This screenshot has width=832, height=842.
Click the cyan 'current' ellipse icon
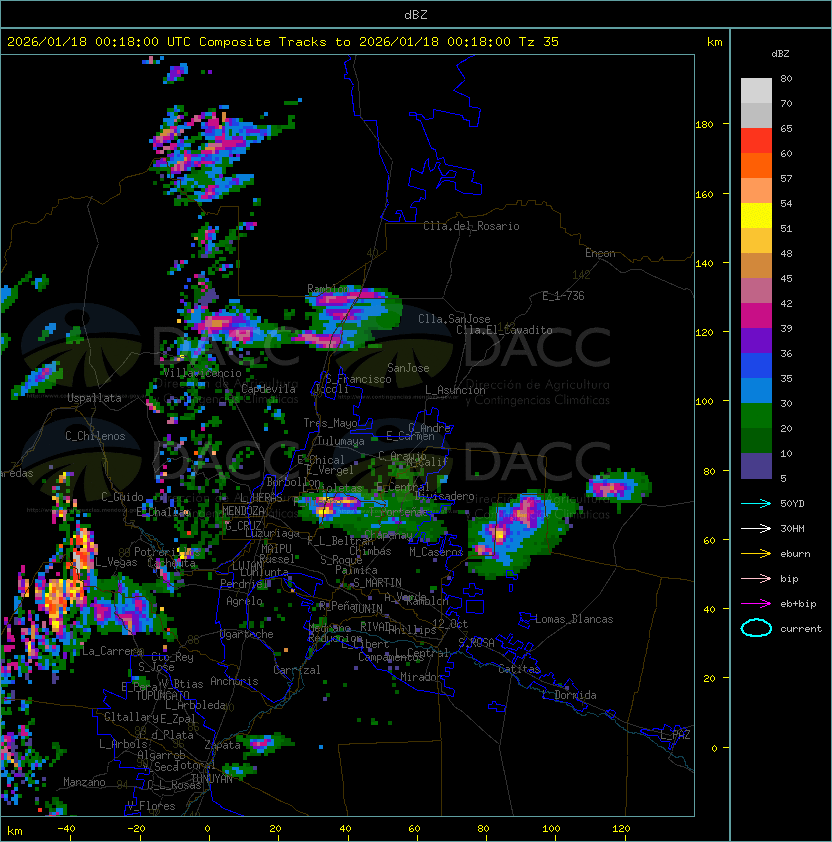click(x=756, y=628)
